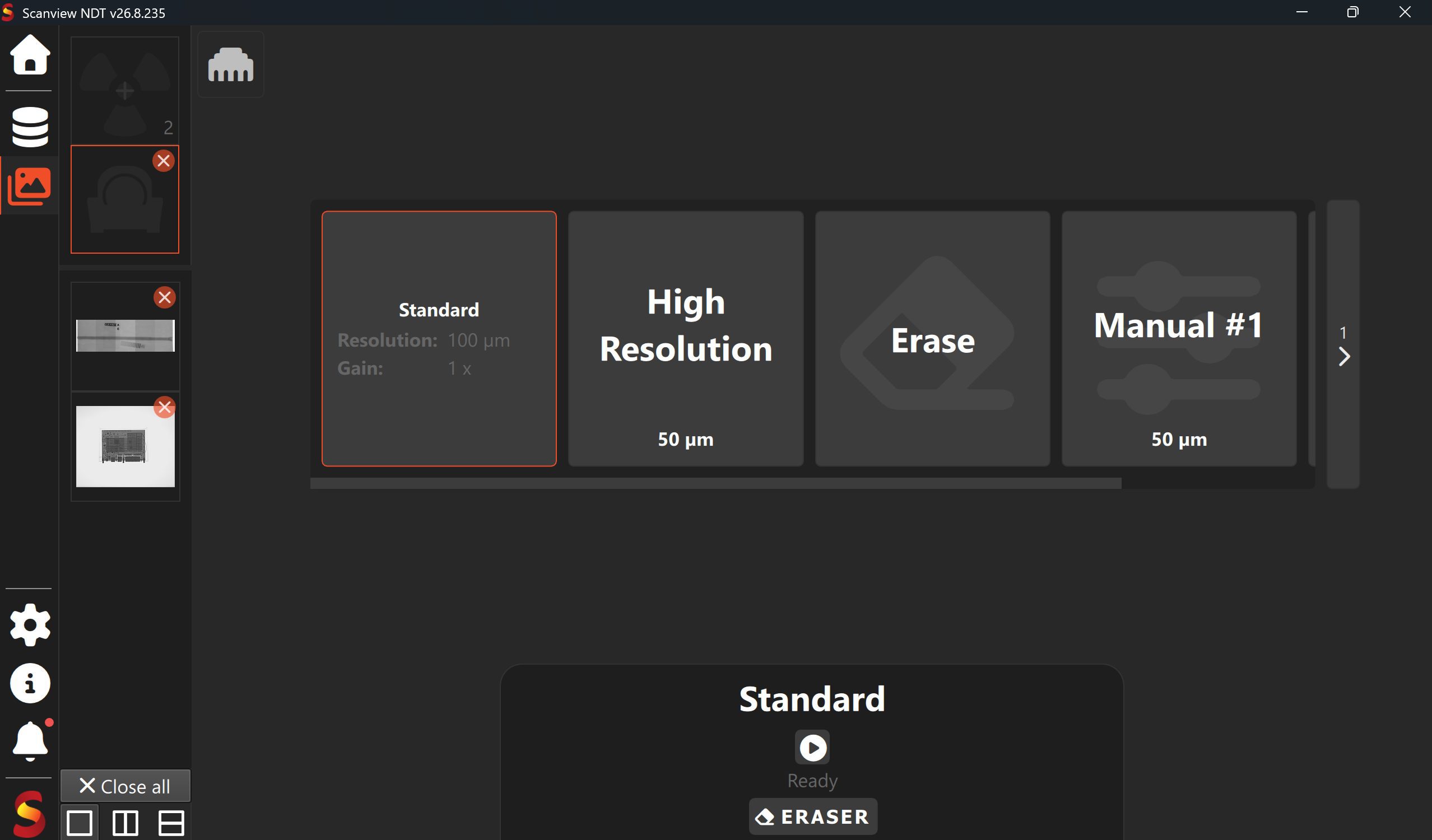1432x840 pixels.
Task: Open the image viewer sidebar icon
Action: [x=30, y=186]
